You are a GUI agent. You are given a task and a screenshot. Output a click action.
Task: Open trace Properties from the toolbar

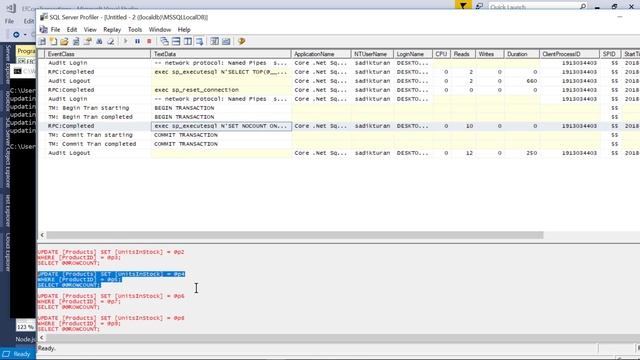[87, 41]
